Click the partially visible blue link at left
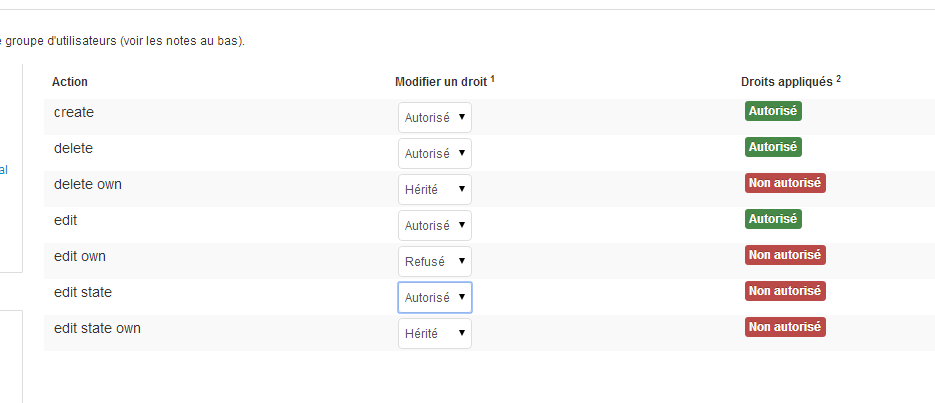 pos(4,170)
